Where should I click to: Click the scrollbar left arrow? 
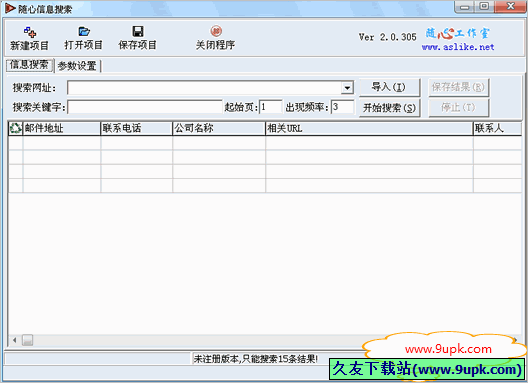pyautogui.click(x=15, y=340)
